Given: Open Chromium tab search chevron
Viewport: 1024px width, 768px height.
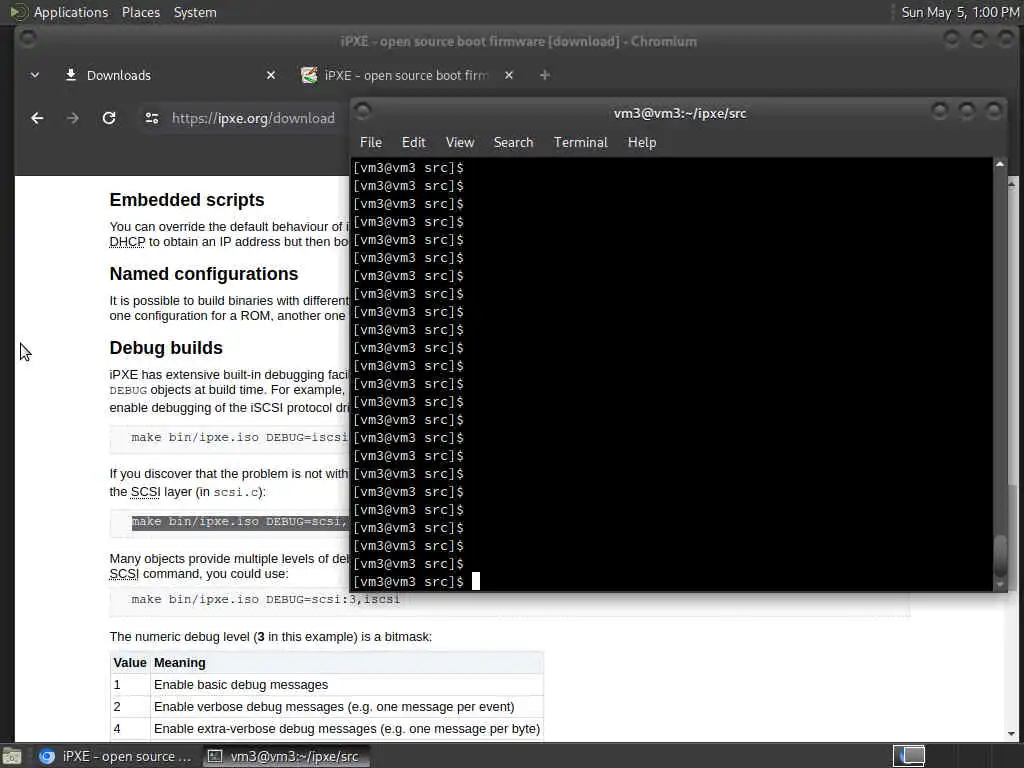Looking at the screenshot, I should click(x=35, y=75).
